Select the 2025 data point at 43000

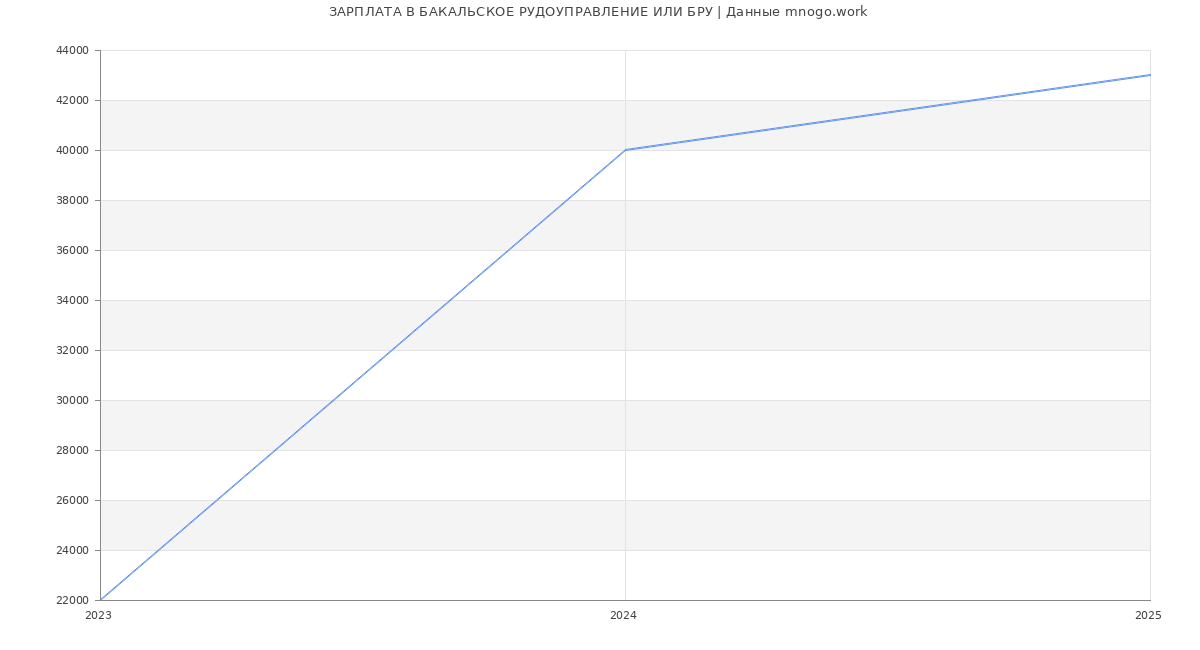pos(1149,75)
